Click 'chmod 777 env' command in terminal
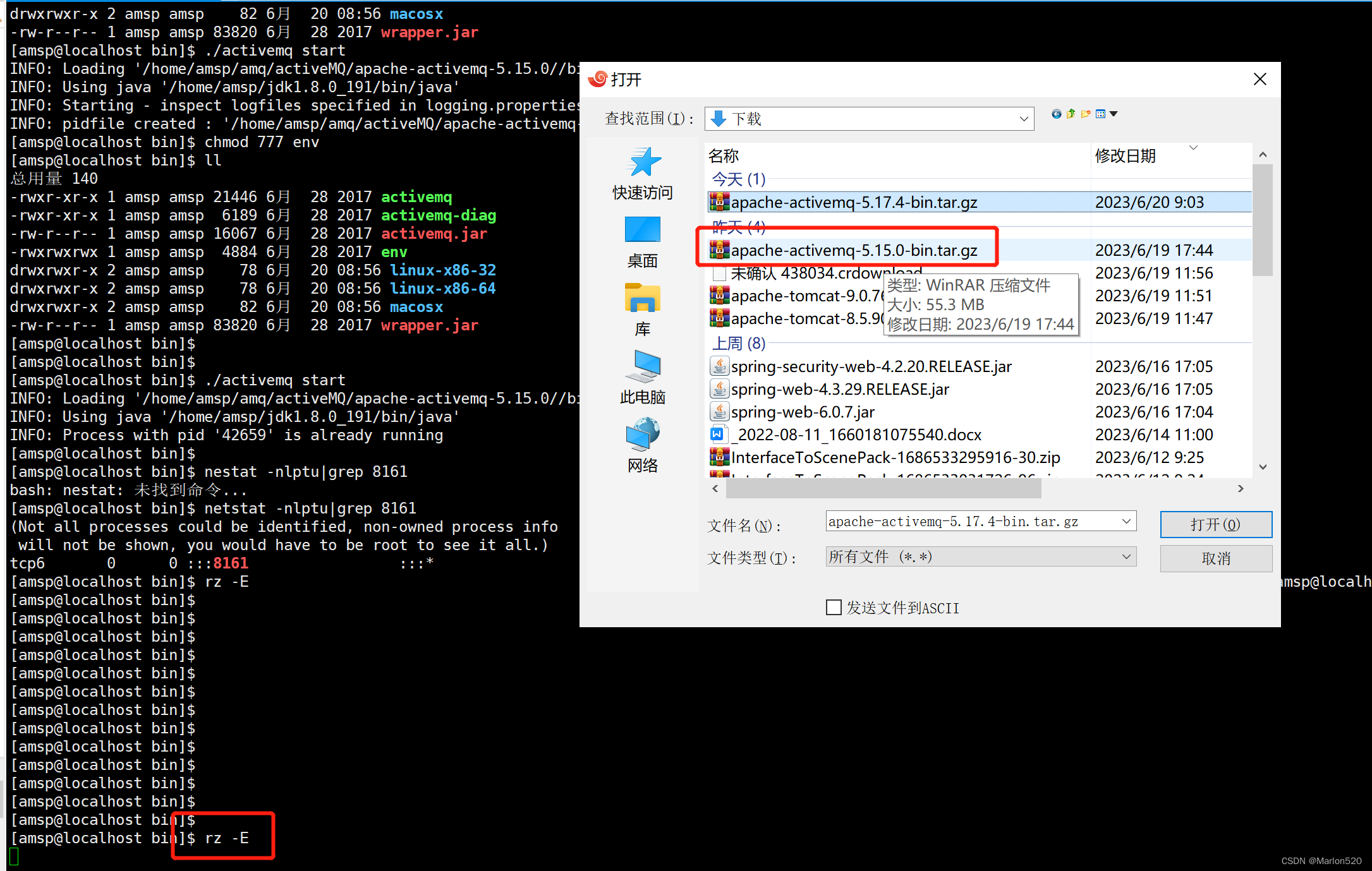 [262, 142]
